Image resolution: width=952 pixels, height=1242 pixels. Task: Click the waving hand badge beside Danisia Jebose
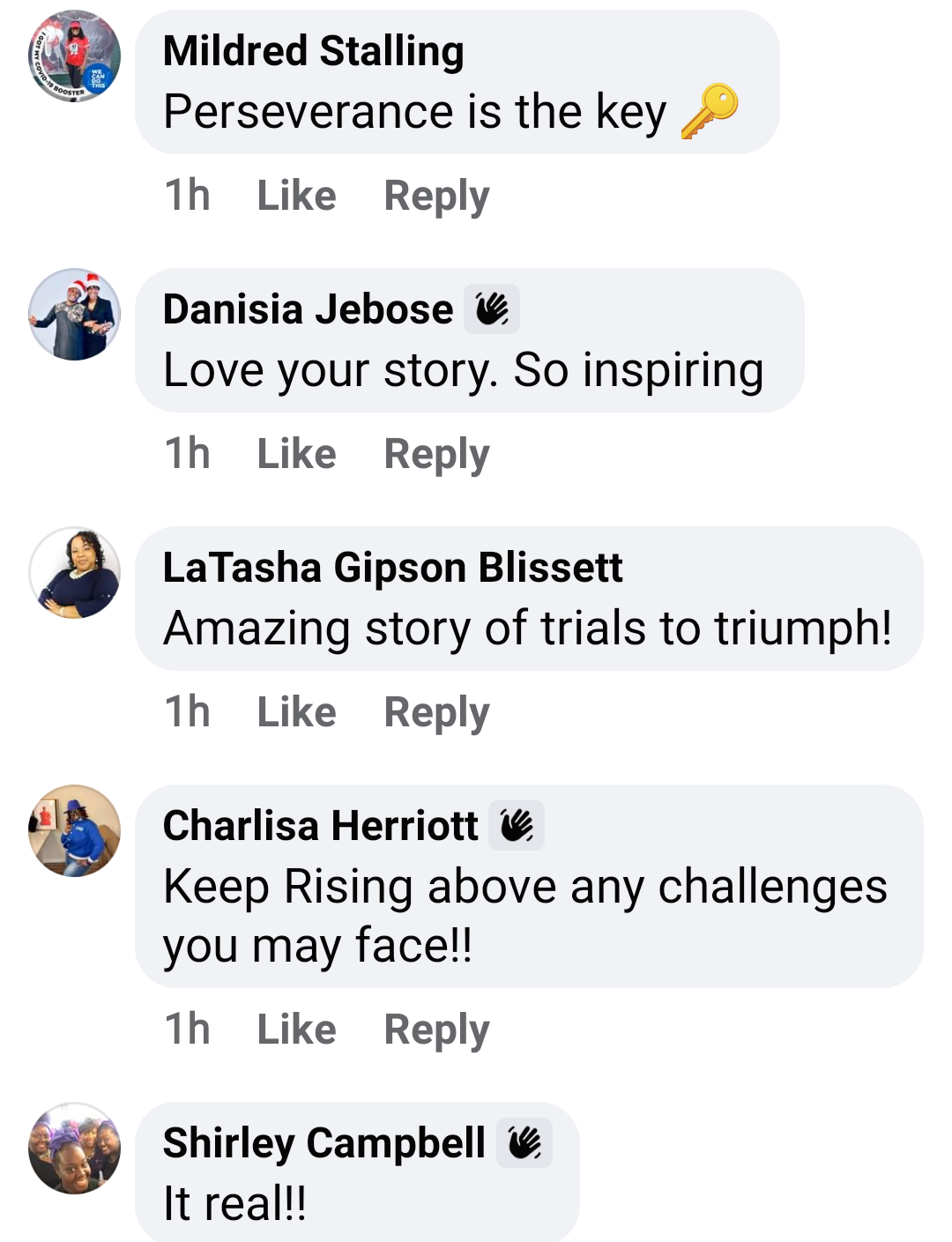pyautogui.click(x=492, y=309)
